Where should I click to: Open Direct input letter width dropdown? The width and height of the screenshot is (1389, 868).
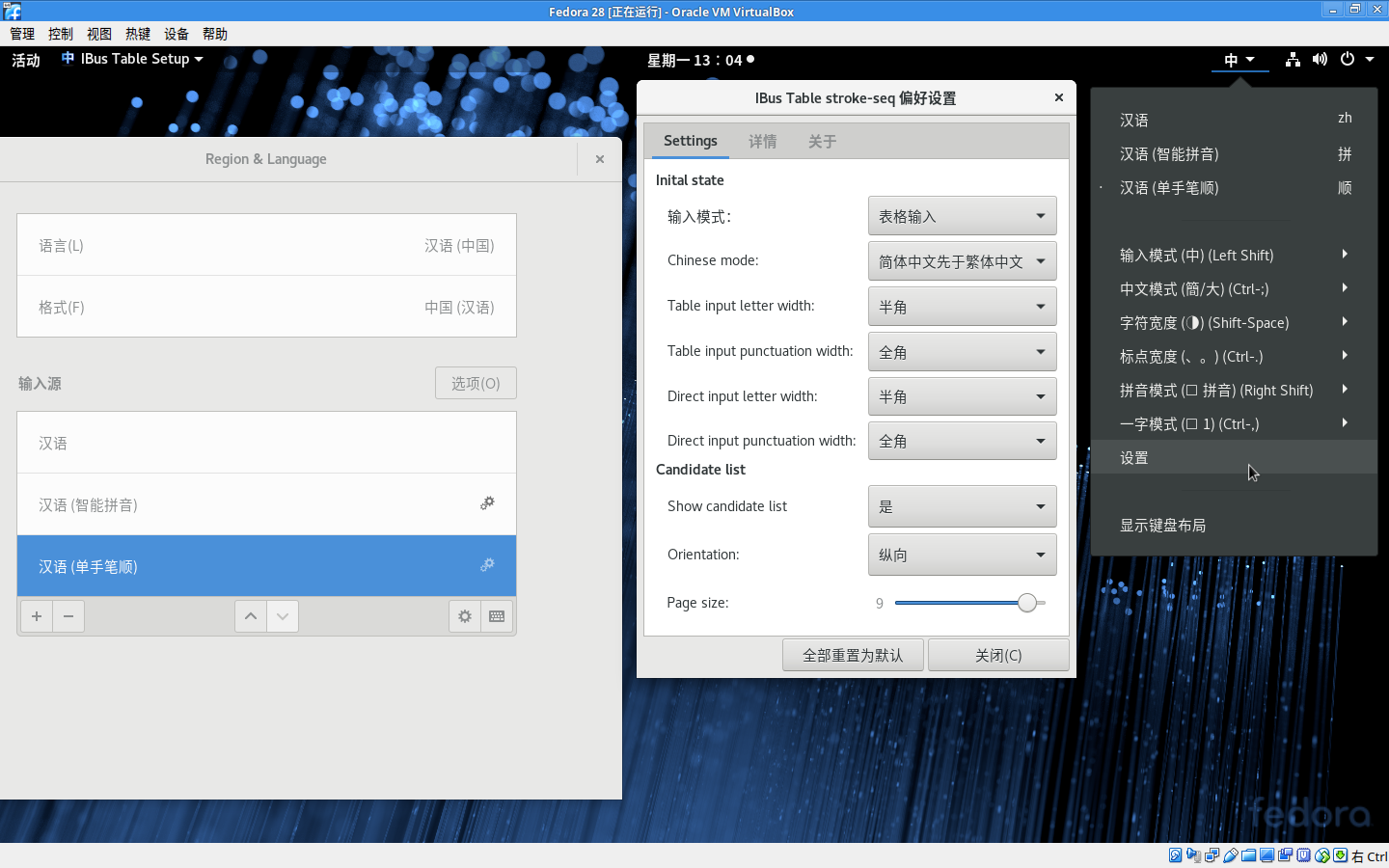(x=963, y=396)
